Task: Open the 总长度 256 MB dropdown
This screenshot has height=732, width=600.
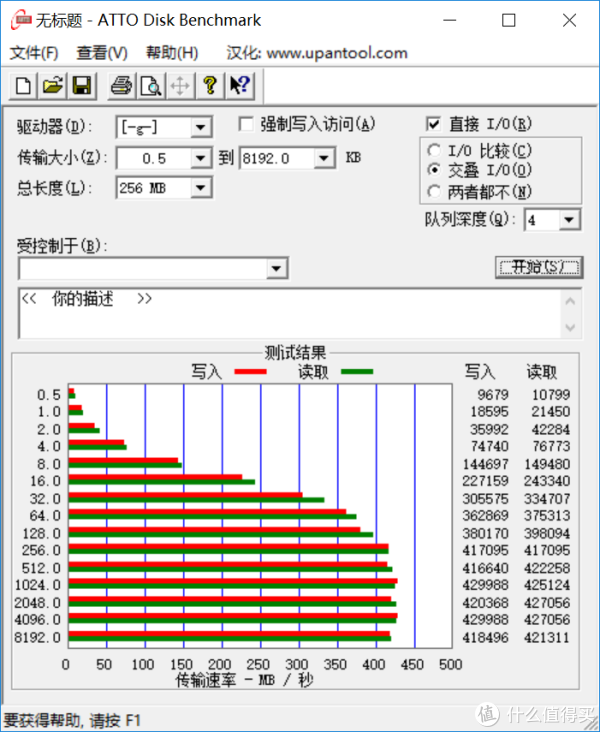Action: point(200,188)
